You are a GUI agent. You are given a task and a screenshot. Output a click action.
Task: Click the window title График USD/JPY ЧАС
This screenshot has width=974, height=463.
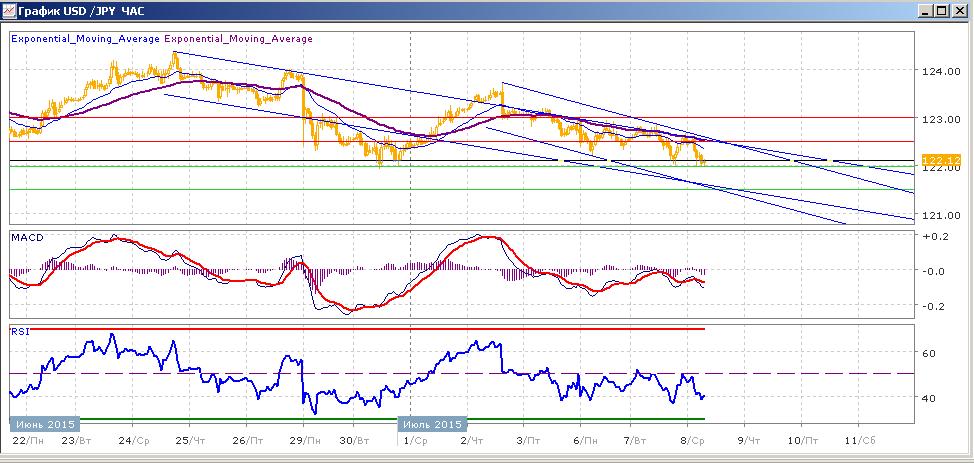[x=81, y=11]
